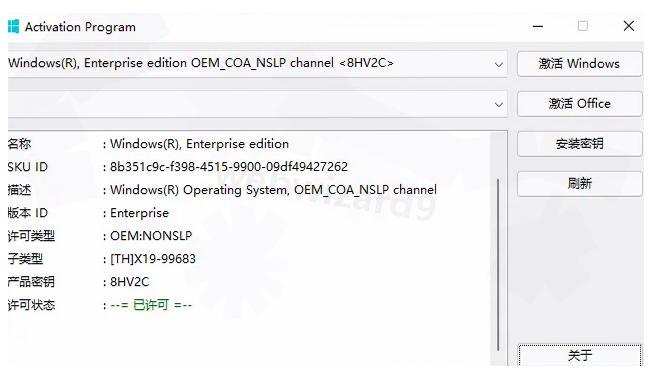Click the green 已许可 license status text
Image resolution: width=653 pixels, height=379 pixels.
[x=151, y=305]
